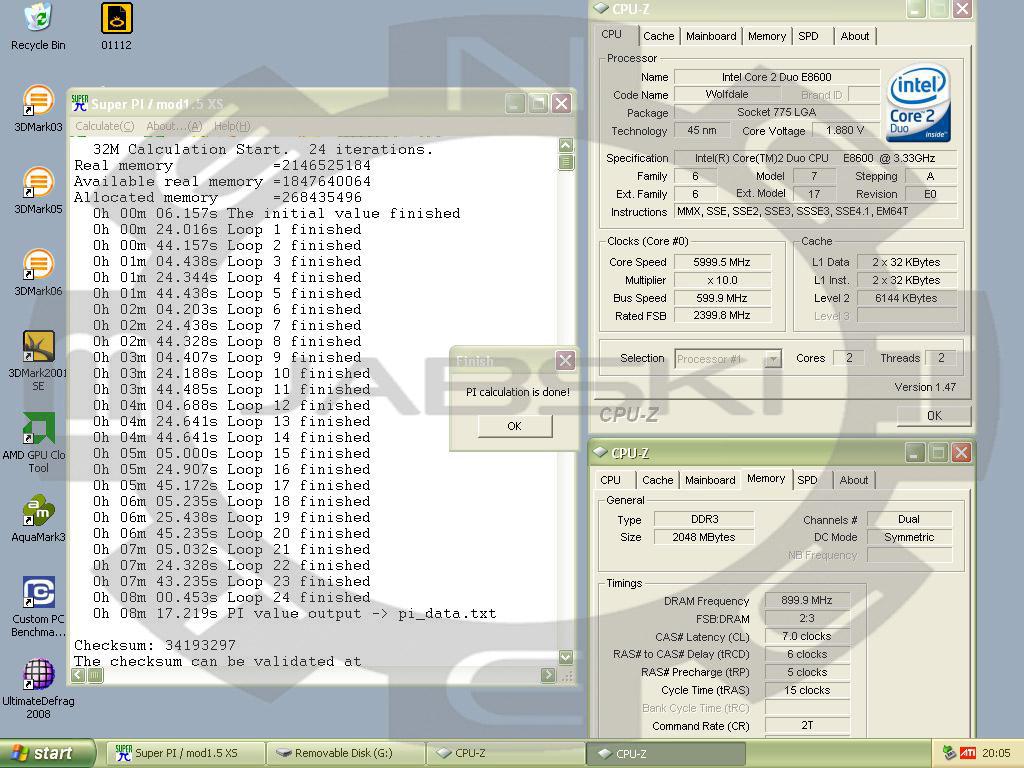
Task: Click Super PI vertical scrollbar up arrow
Action: (x=566, y=145)
